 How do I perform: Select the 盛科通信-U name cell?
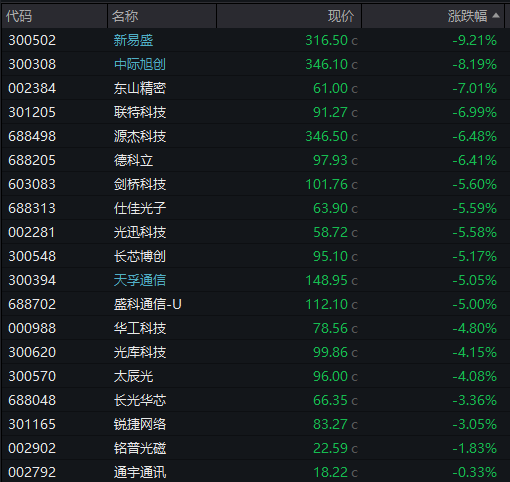coord(148,304)
